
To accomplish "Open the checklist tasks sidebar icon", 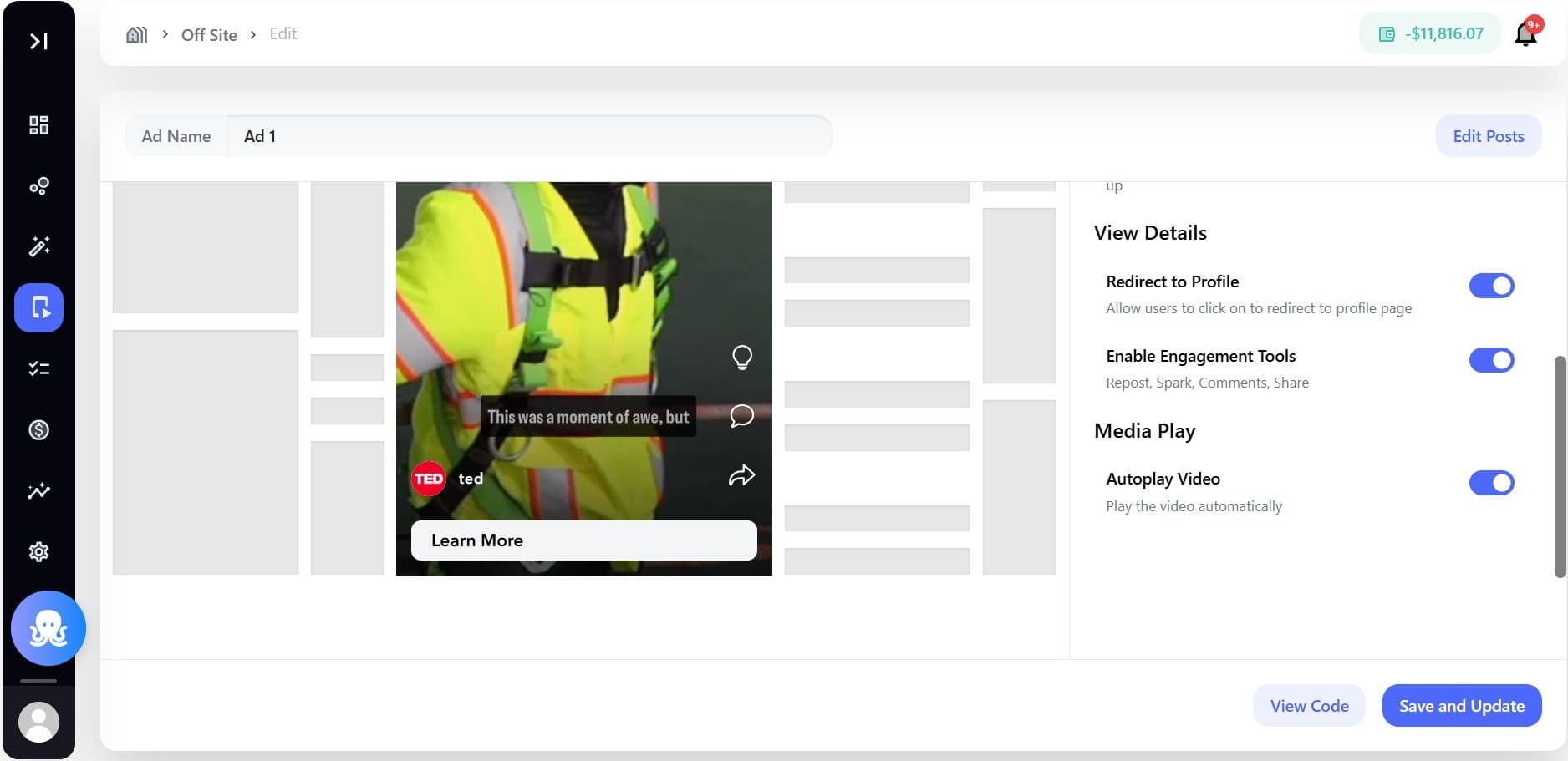I will 38,368.
